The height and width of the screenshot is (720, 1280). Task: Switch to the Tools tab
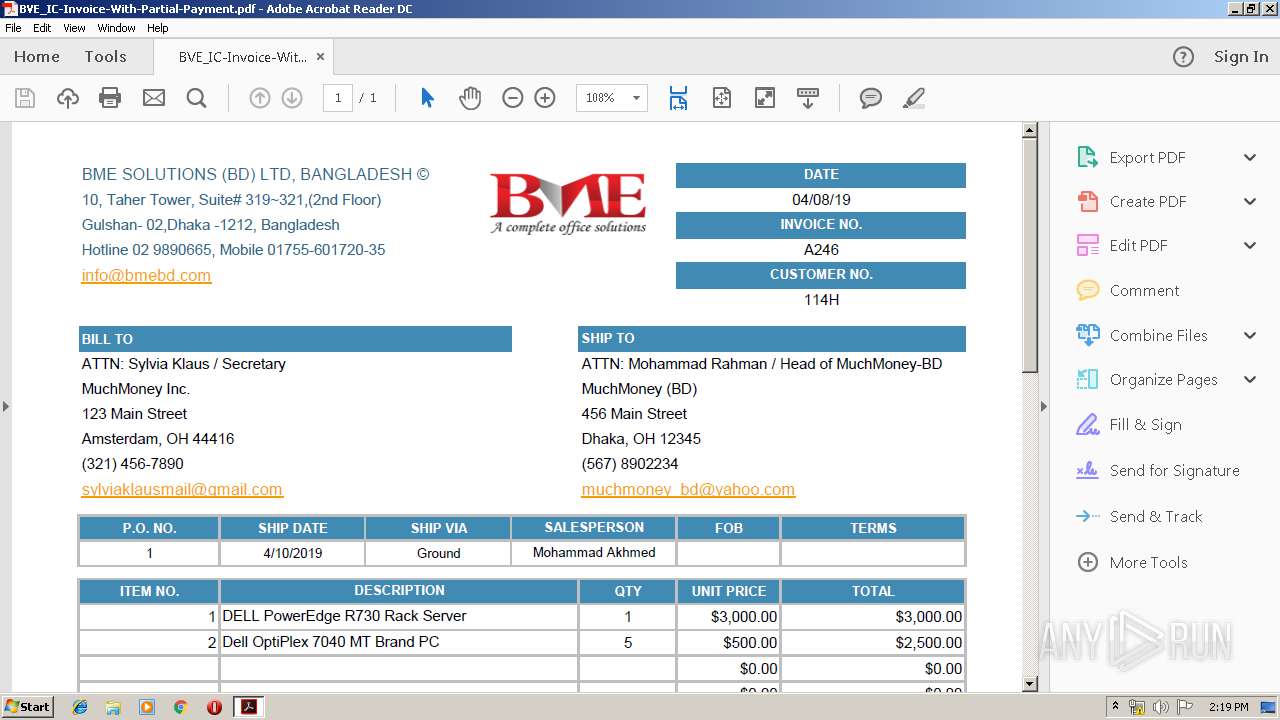(105, 57)
